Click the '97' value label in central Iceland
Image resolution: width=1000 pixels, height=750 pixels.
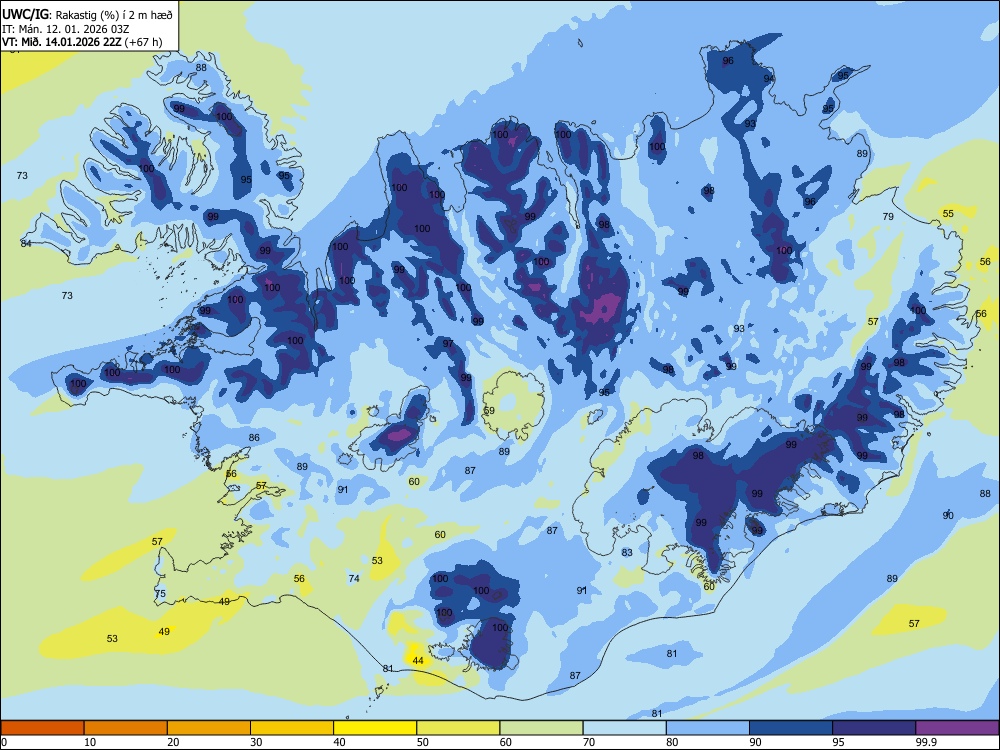448,343
